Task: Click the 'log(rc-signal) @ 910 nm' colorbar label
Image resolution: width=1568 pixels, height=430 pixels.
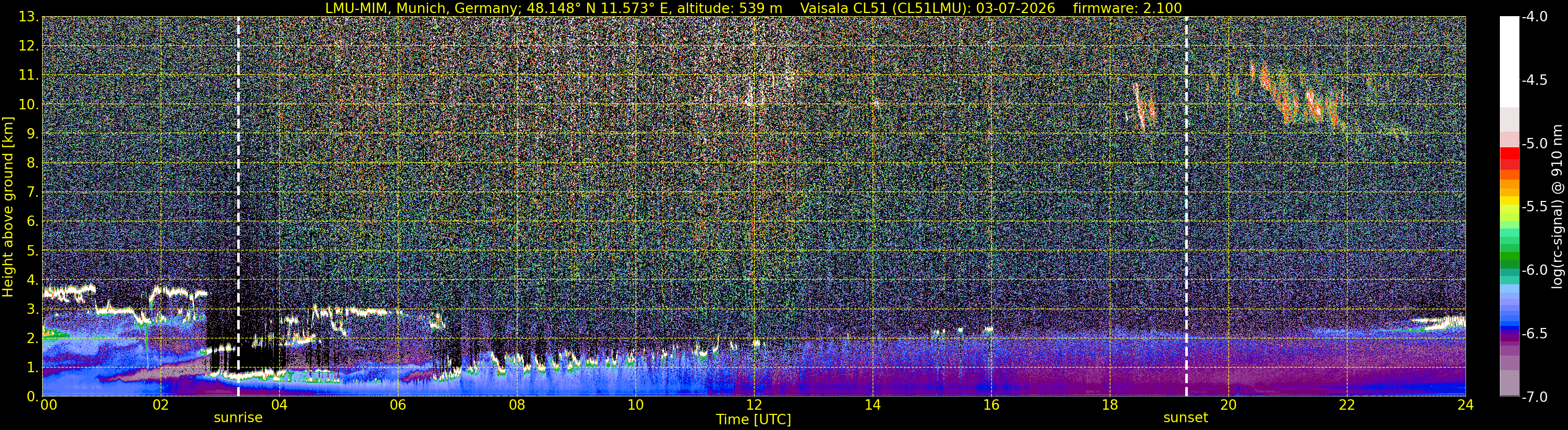Action: tap(1558, 207)
